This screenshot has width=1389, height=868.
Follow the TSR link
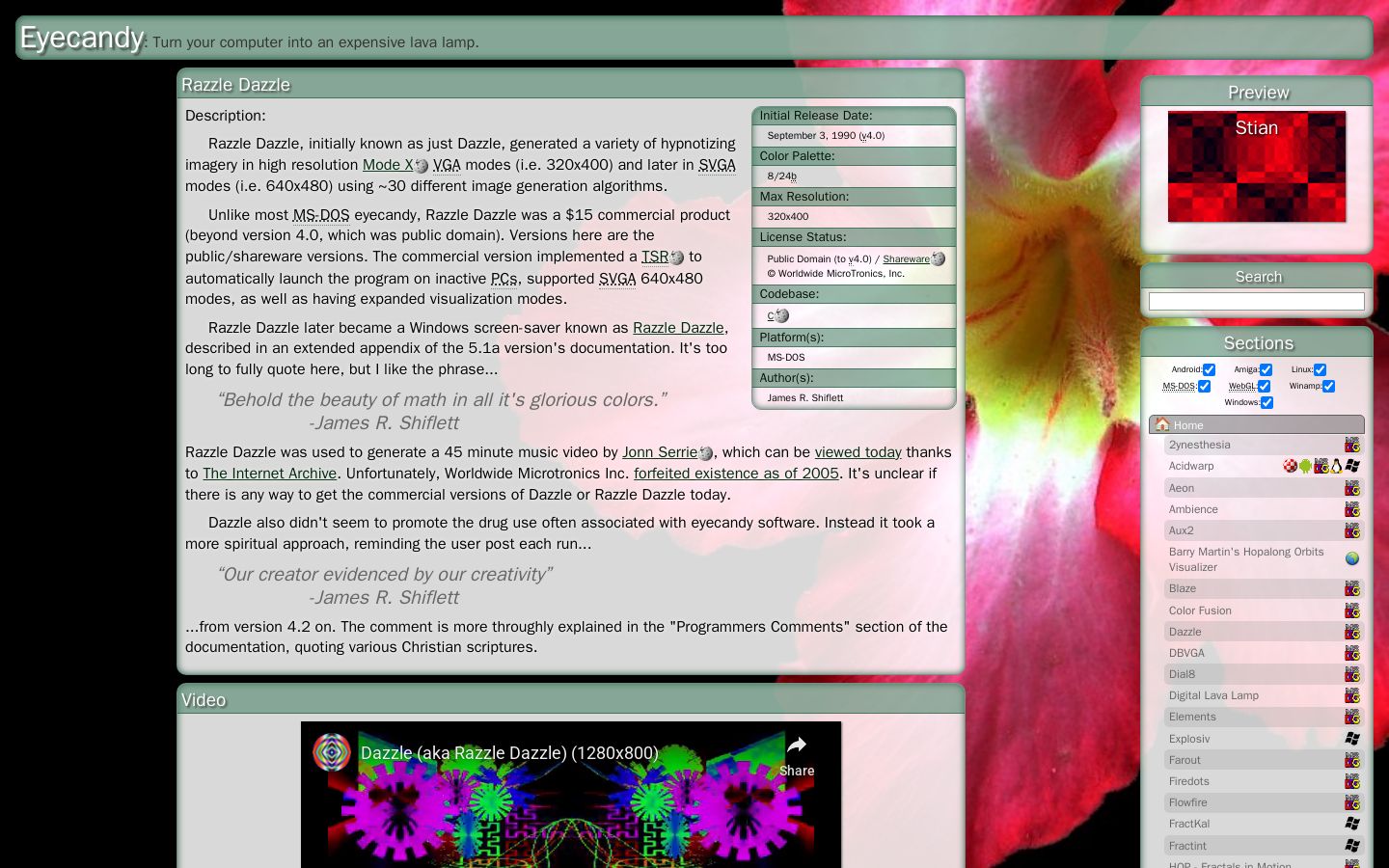(655, 257)
